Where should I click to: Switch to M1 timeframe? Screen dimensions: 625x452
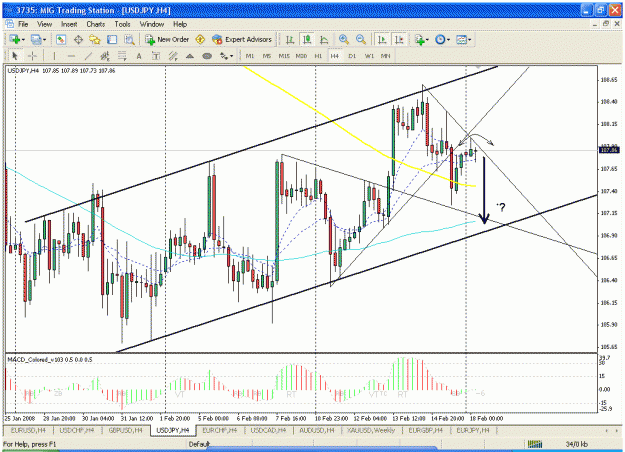pos(250,56)
